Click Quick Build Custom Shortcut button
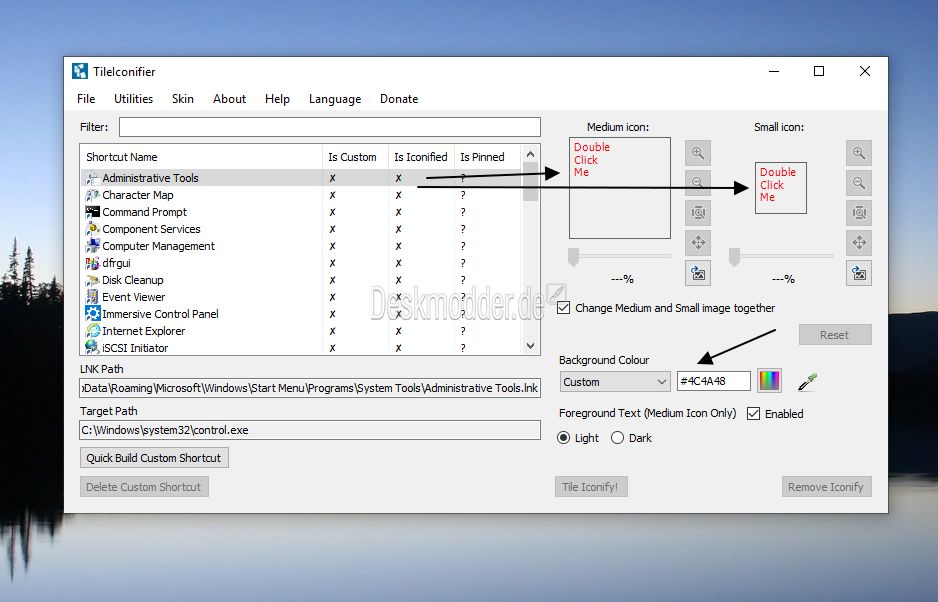The height and width of the screenshot is (602, 938). click(x=154, y=458)
